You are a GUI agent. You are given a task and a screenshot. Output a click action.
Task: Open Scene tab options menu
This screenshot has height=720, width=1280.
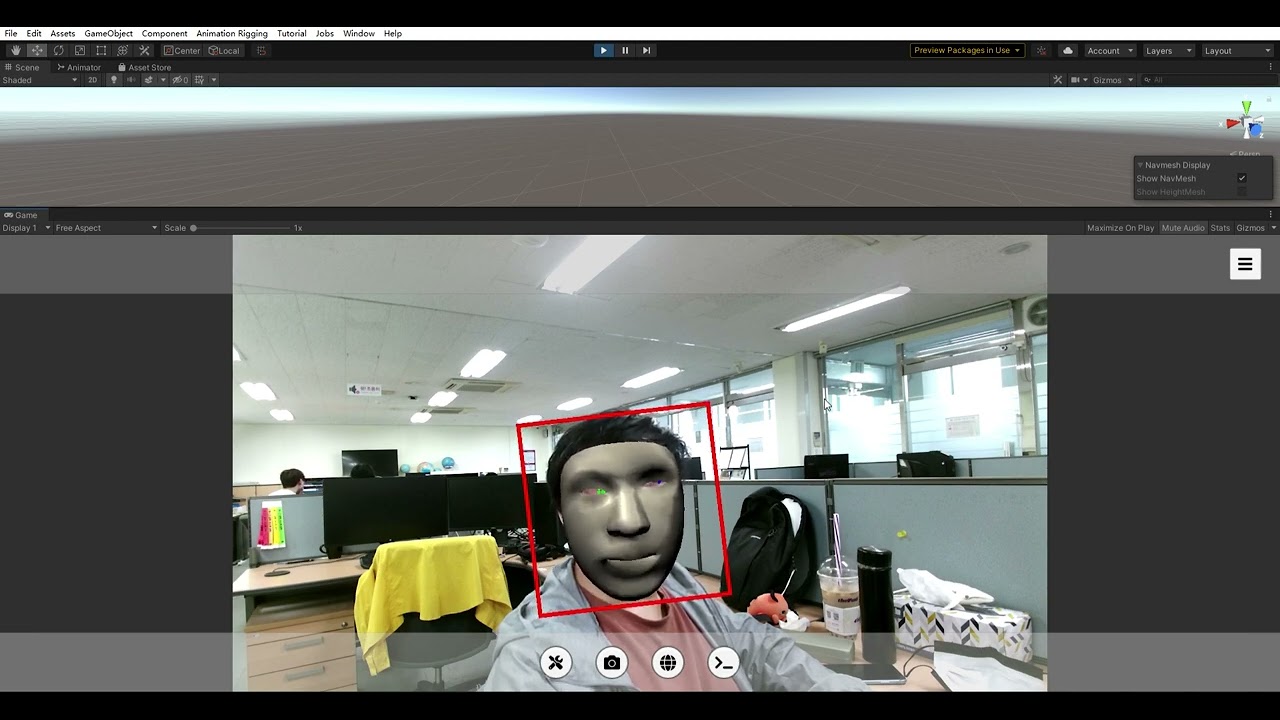point(1271,67)
